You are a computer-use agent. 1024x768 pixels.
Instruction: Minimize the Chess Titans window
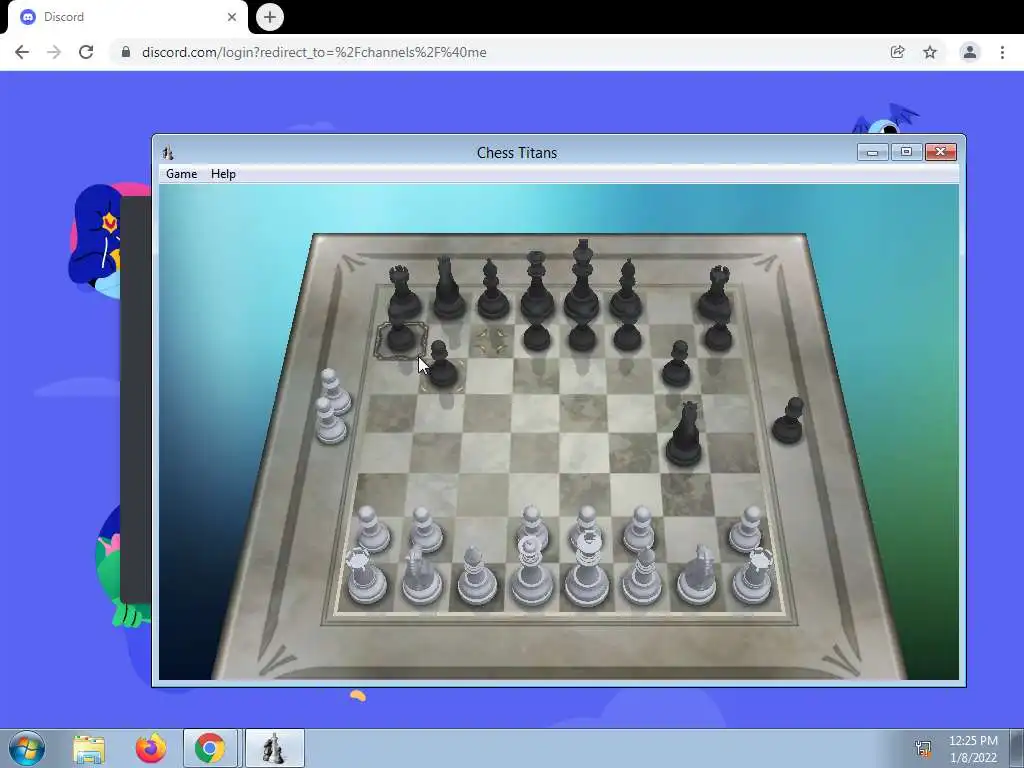872,152
